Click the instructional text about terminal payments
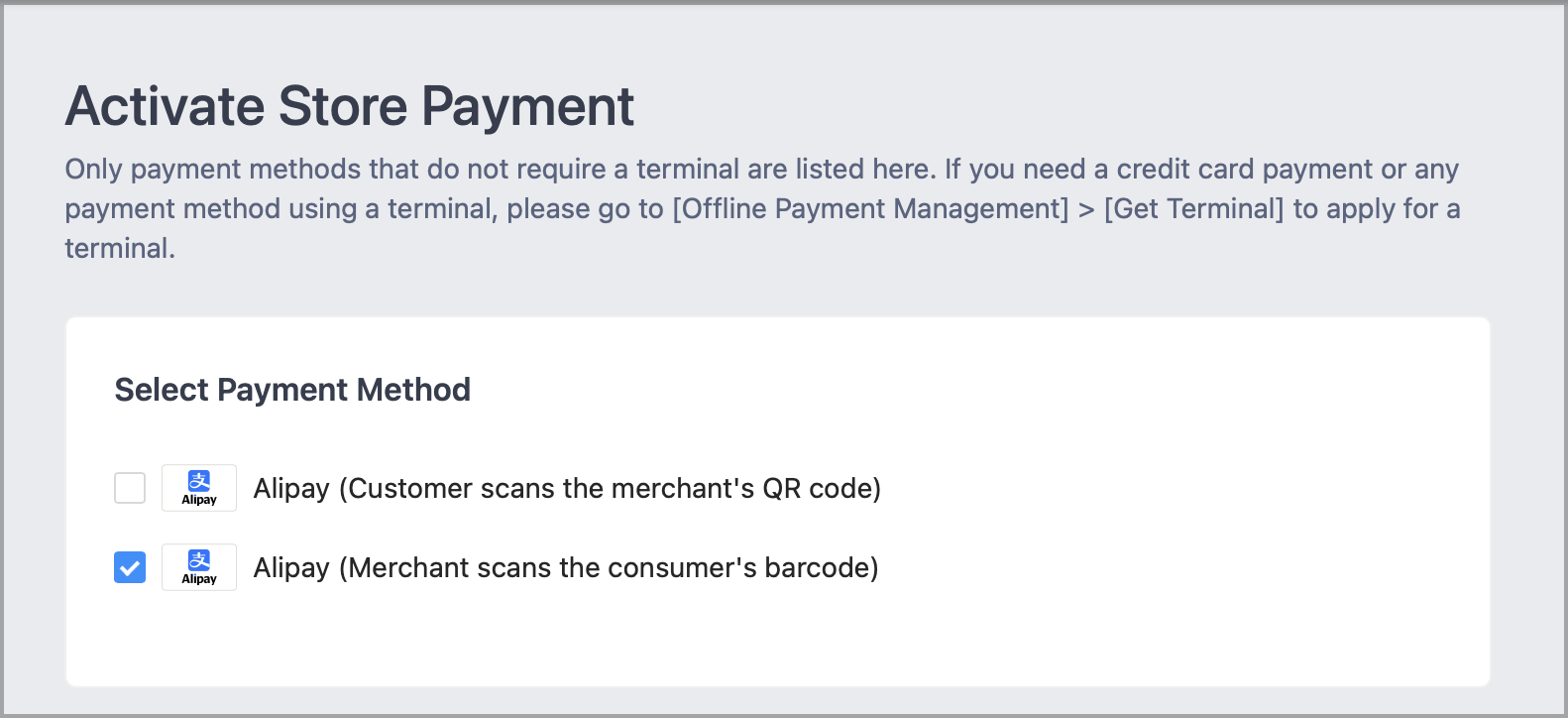Screen dimensions: 1568x718 (x=761, y=208)
